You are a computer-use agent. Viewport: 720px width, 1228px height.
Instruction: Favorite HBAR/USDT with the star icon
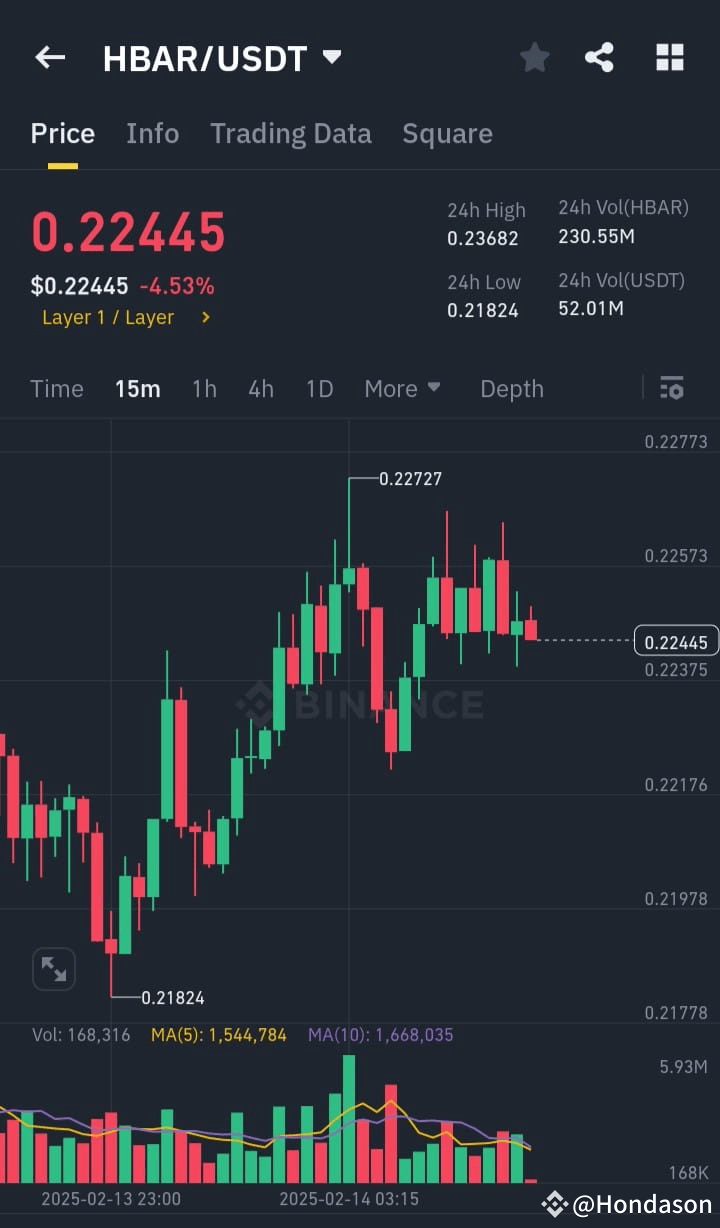pos(534,57)
